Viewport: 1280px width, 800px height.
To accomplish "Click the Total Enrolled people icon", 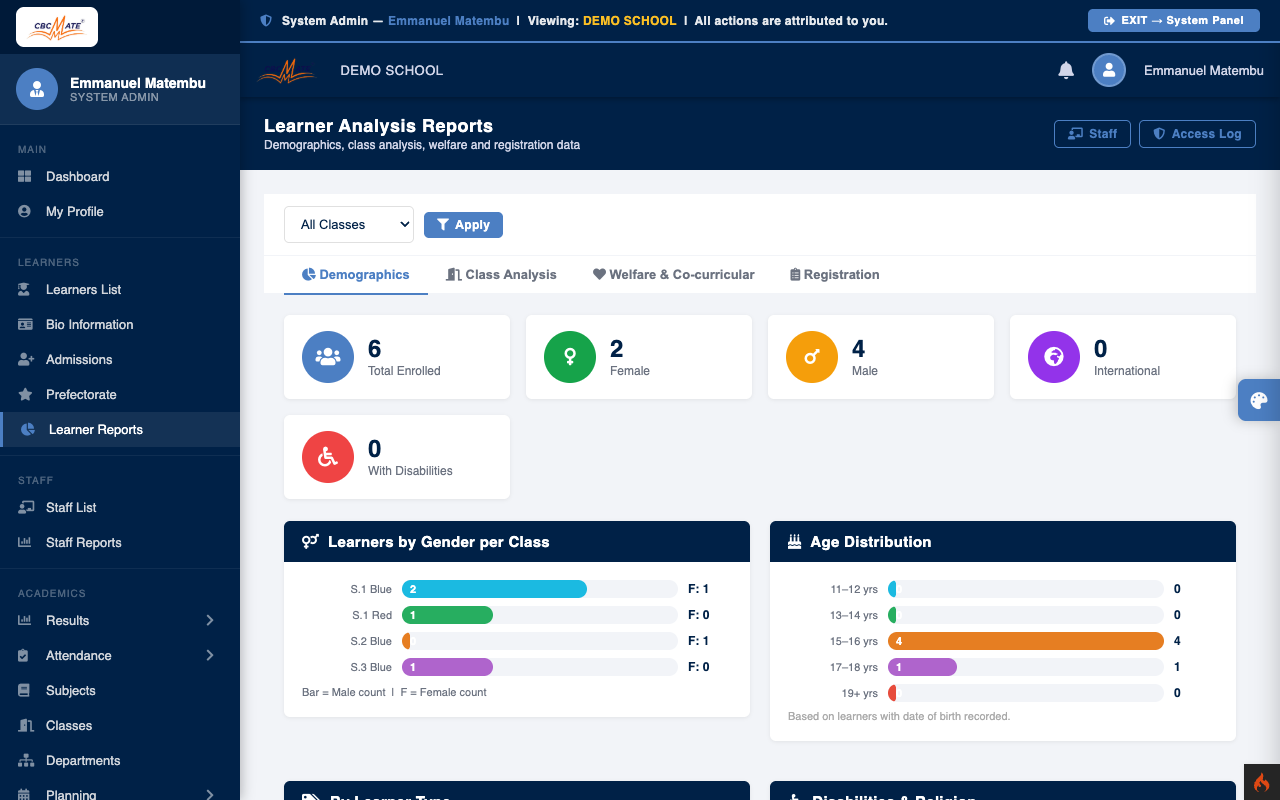I will pos(328,357).
